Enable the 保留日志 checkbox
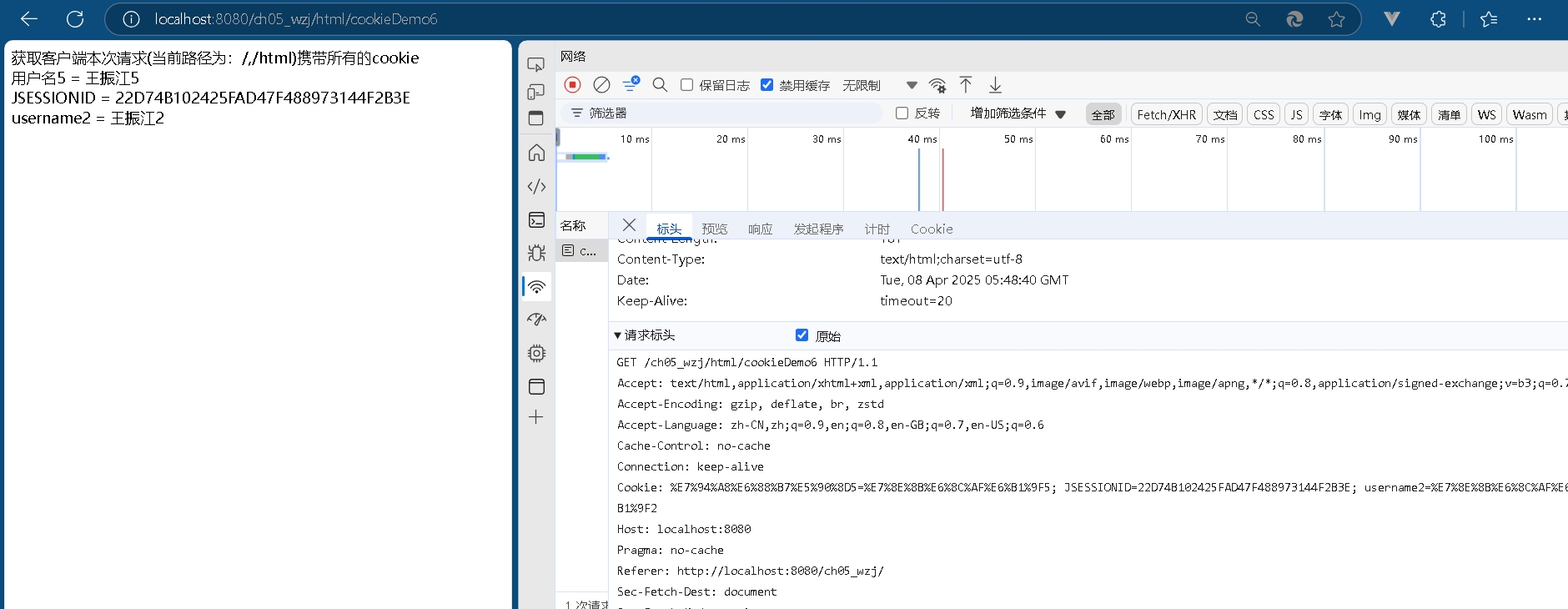 click(x=687, y=85)
